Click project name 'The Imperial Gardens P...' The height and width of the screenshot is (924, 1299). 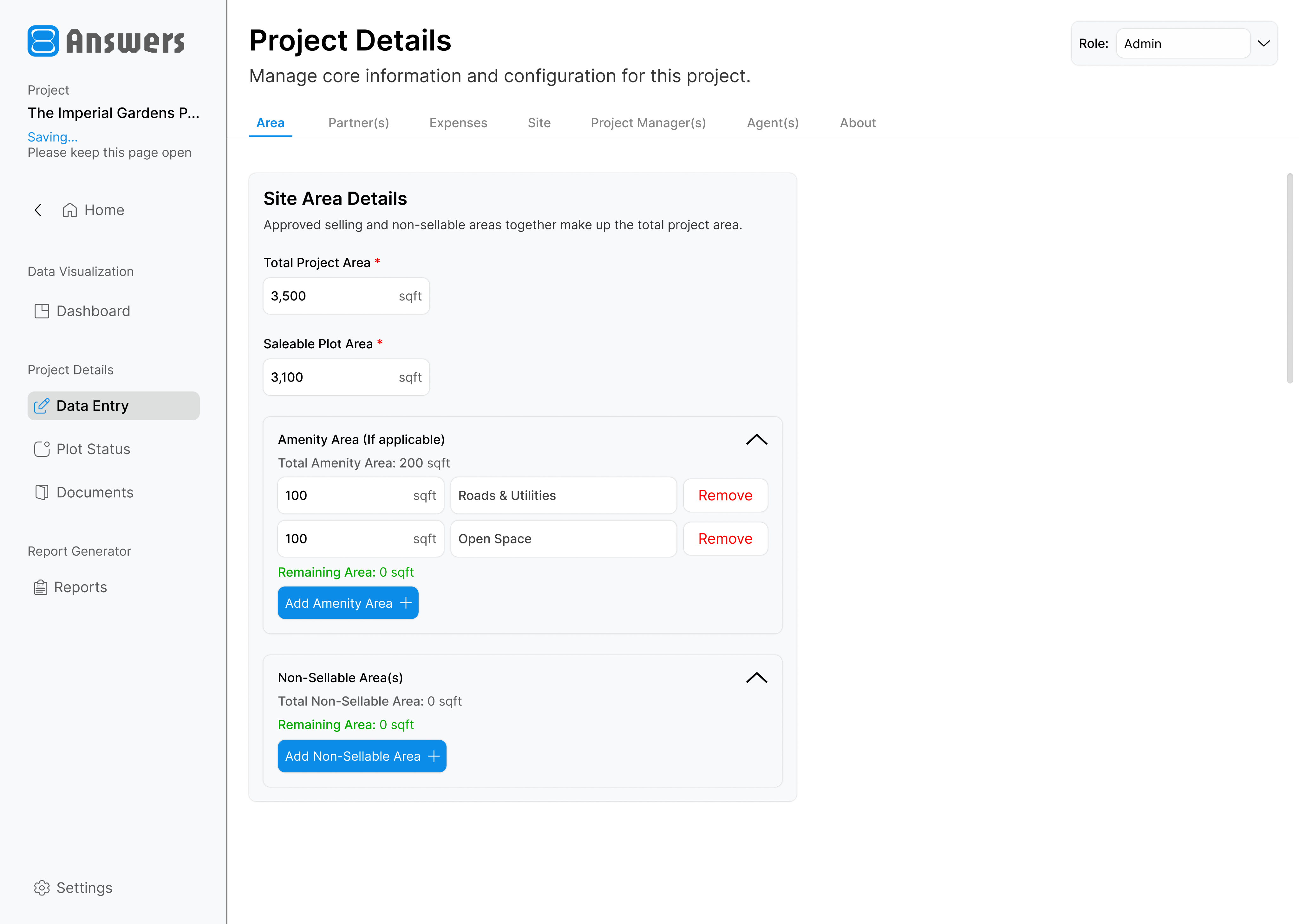coord(114,113)
